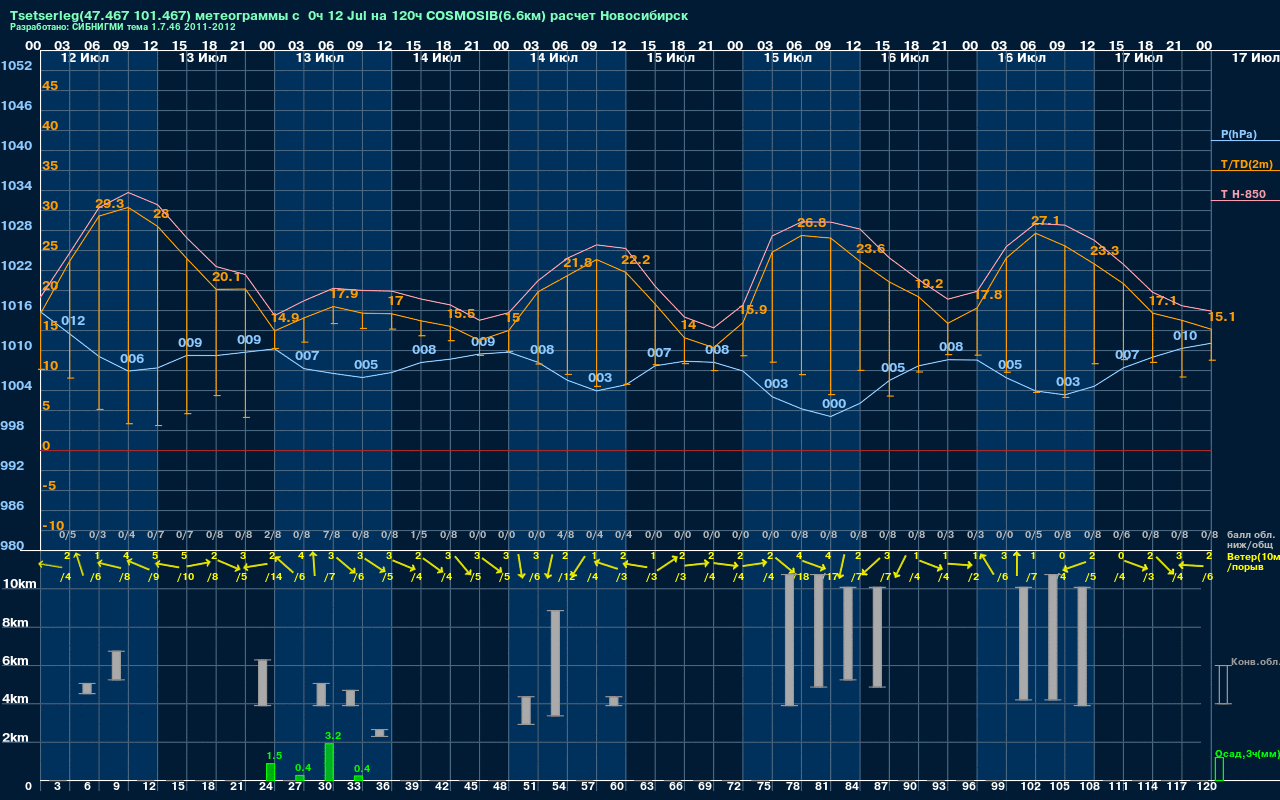This screenshot has height=800, width=1280.
Task: Click the 3.2 precipitation amount label
Action: pos(333,736)
